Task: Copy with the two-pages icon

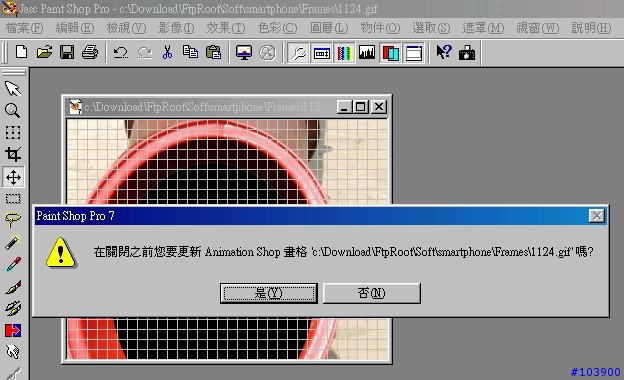Action: (x=190, y=52)
